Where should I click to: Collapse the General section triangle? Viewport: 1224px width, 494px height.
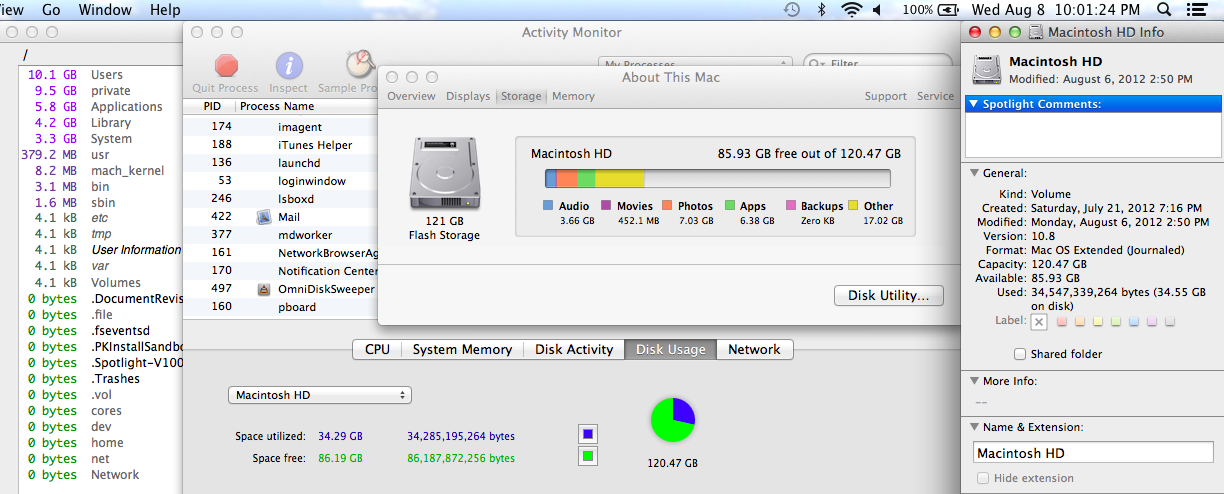pos(974,173)
